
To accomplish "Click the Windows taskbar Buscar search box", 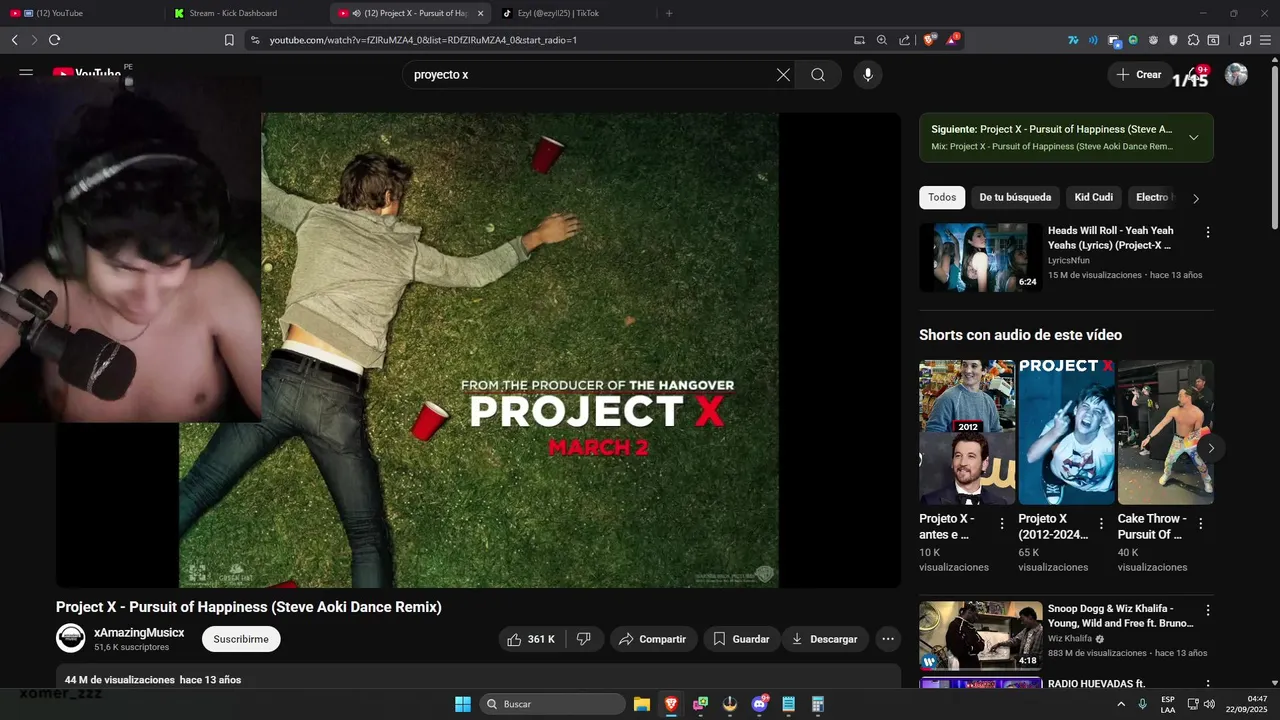I will [553, 704].
